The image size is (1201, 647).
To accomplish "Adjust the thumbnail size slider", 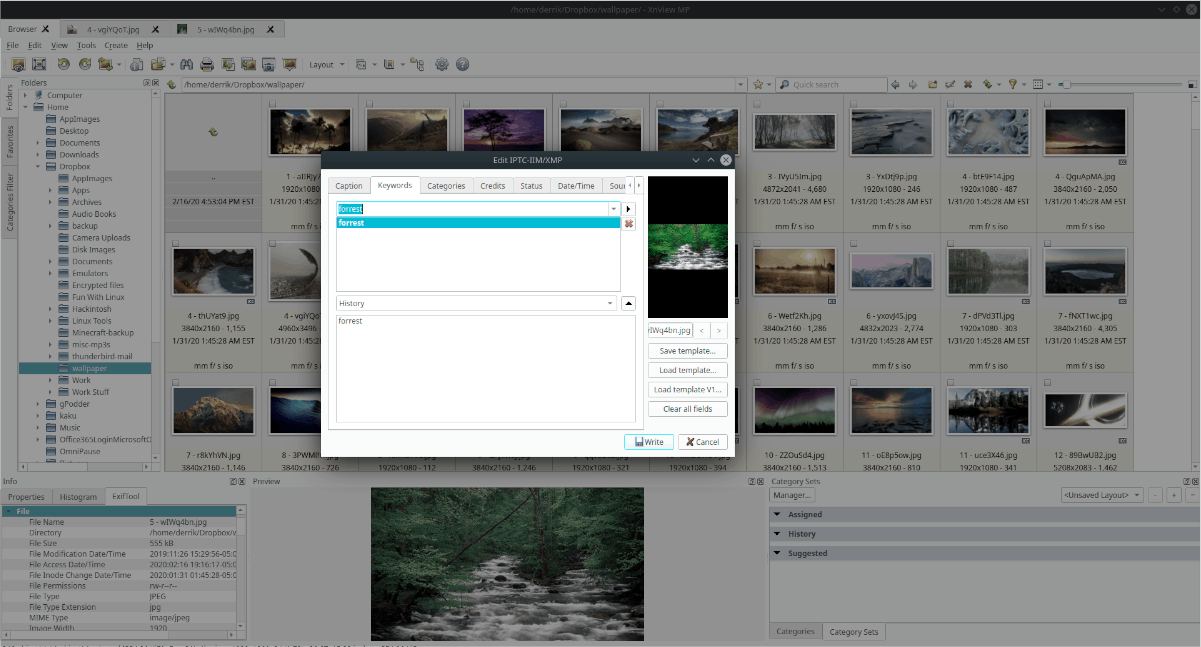I will pyautogui.click(x=1066, y=84).
